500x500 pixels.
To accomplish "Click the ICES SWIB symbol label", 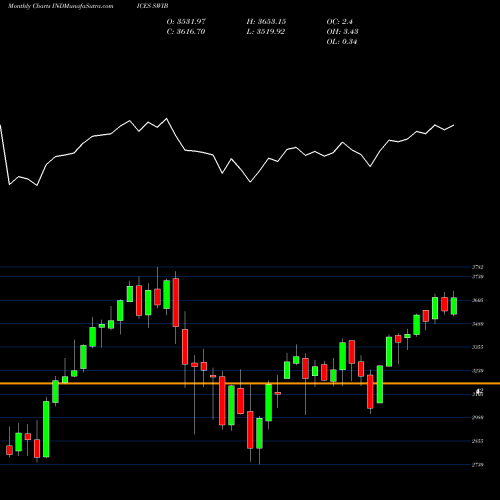I will click(x=152, y=6).
